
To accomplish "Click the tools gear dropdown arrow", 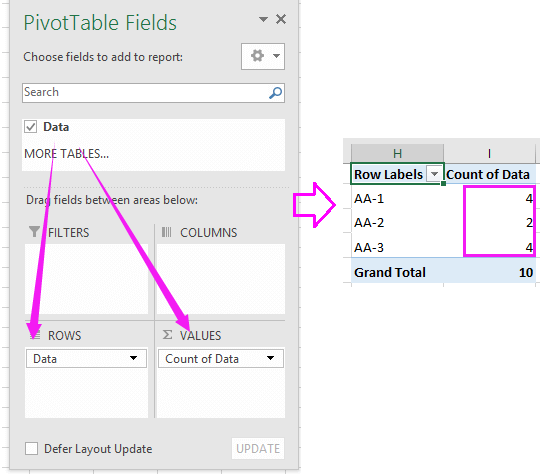I will pos(277,56).
